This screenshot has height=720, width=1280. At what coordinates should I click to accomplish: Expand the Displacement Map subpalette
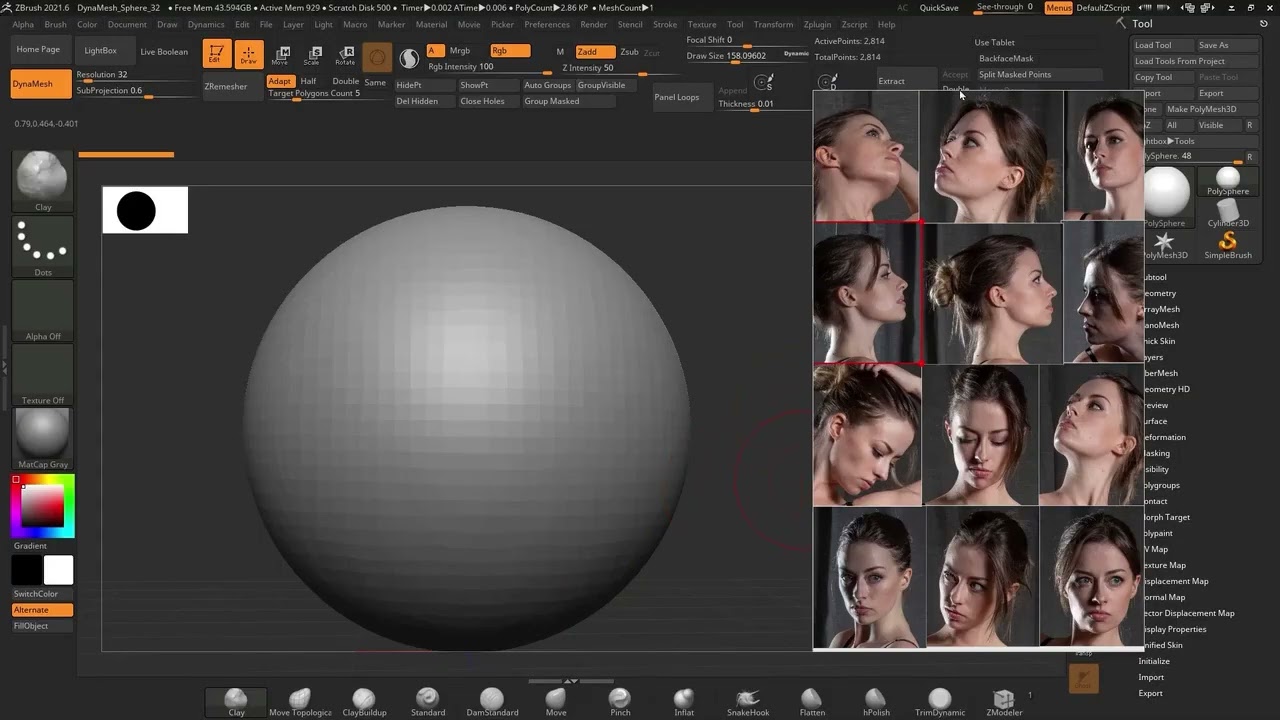click(1175, 581)
